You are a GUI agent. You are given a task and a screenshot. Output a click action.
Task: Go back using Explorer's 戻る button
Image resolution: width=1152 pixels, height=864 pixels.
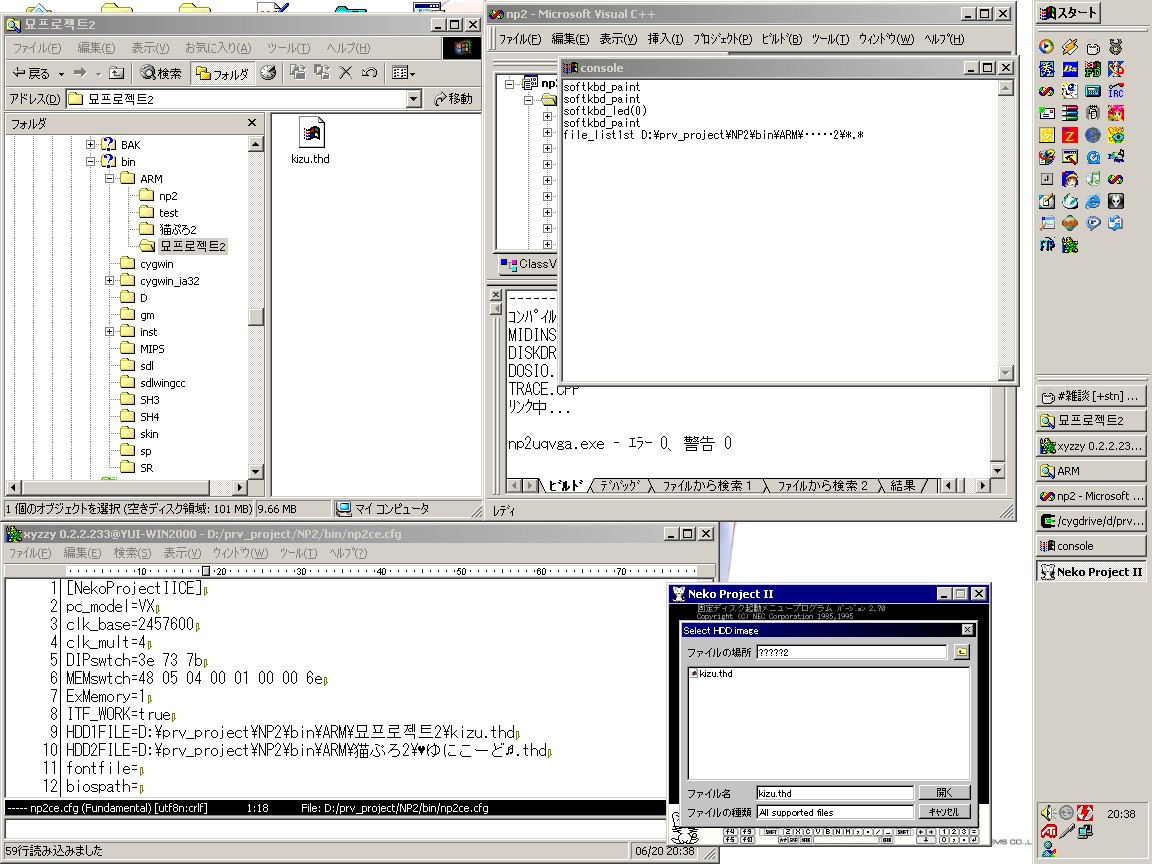[32, 73]
